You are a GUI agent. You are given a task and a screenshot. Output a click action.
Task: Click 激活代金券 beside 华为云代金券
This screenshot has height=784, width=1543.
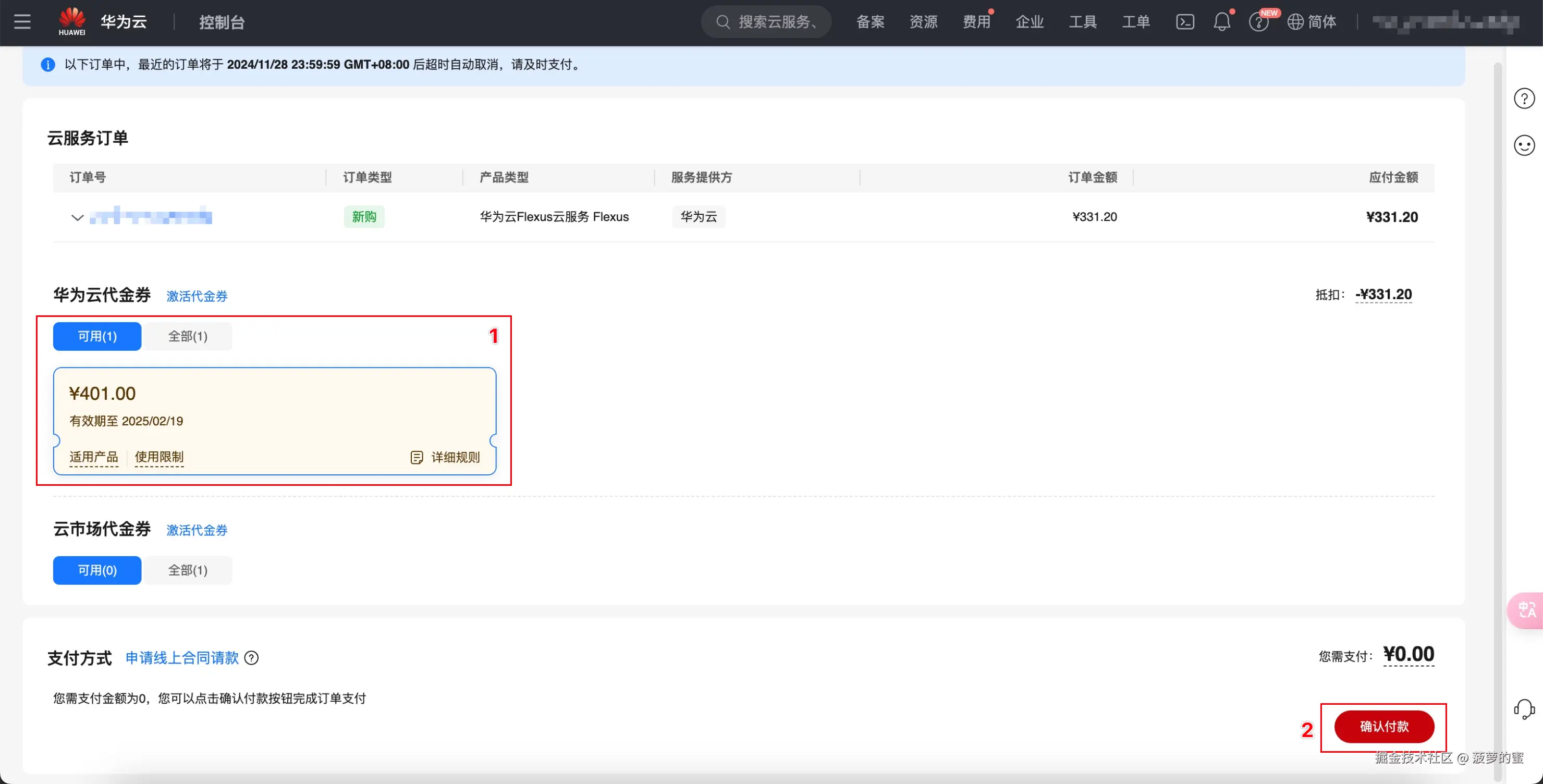point(197,297)
